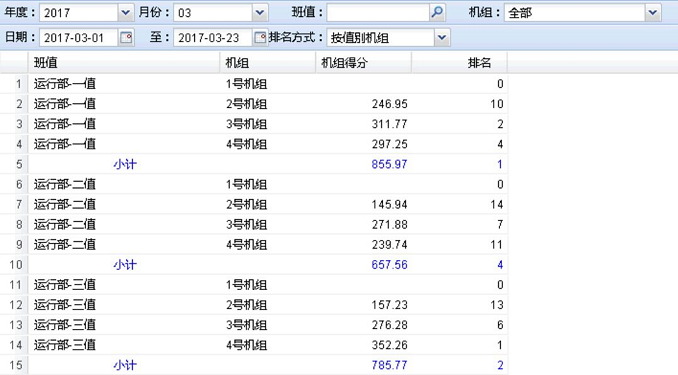Sort by the 排名 column header
The height and width of the screenshot is (375, 678).
point(459,63)
